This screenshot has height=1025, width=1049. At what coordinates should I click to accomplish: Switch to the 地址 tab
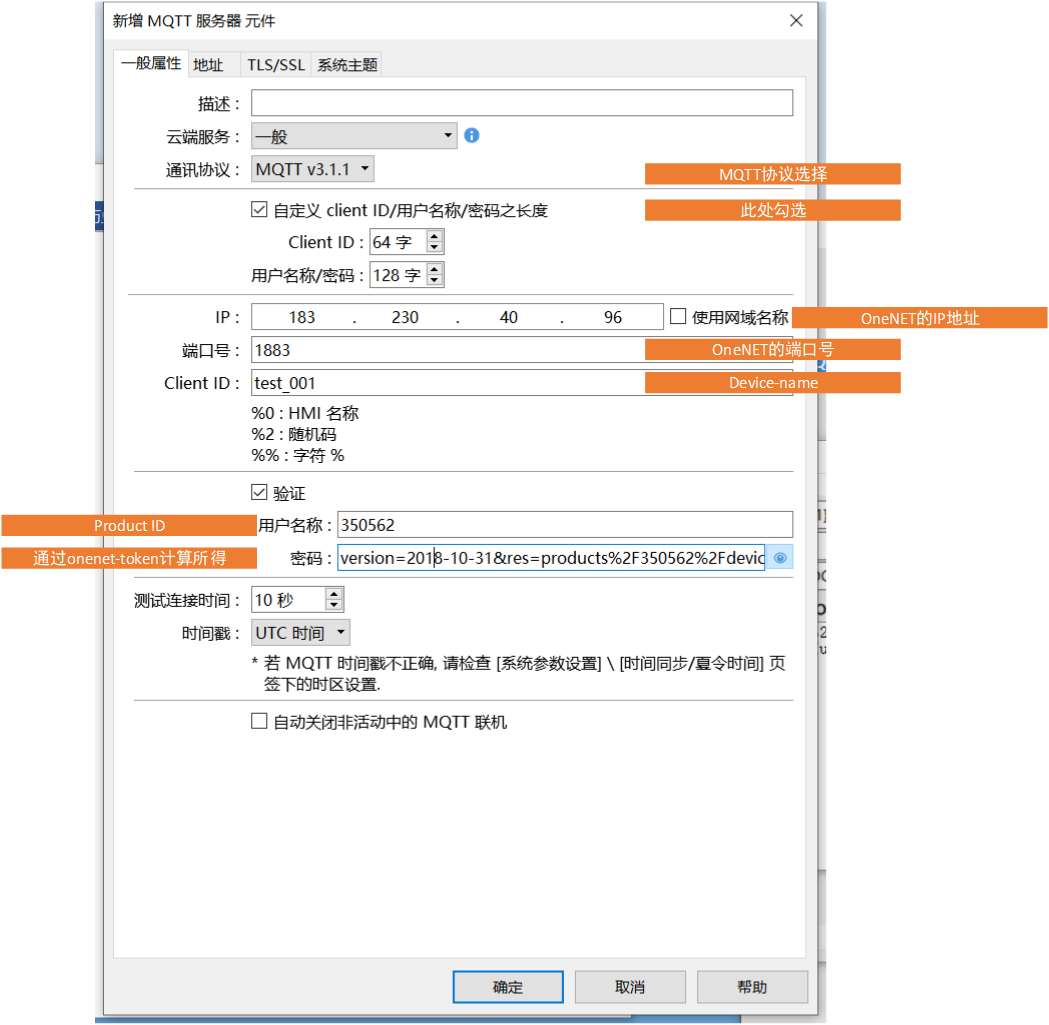[x=208, y=65]
